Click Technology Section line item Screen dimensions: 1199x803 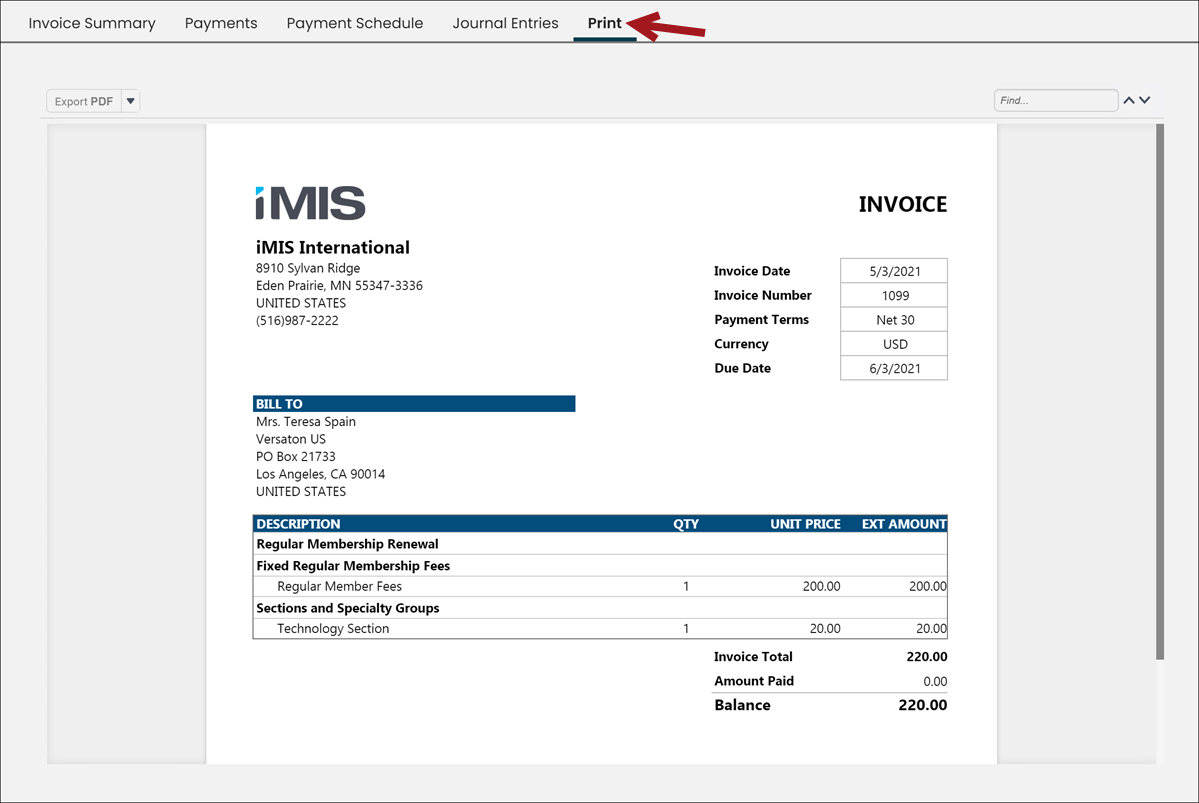333,629
